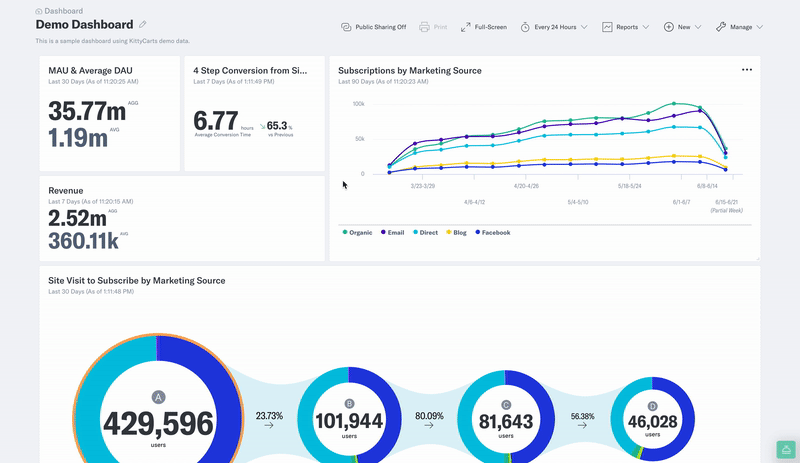Enter Full-Screen mode via label
The height and width of the screenshot is (463, 800).
click(491, 27)
